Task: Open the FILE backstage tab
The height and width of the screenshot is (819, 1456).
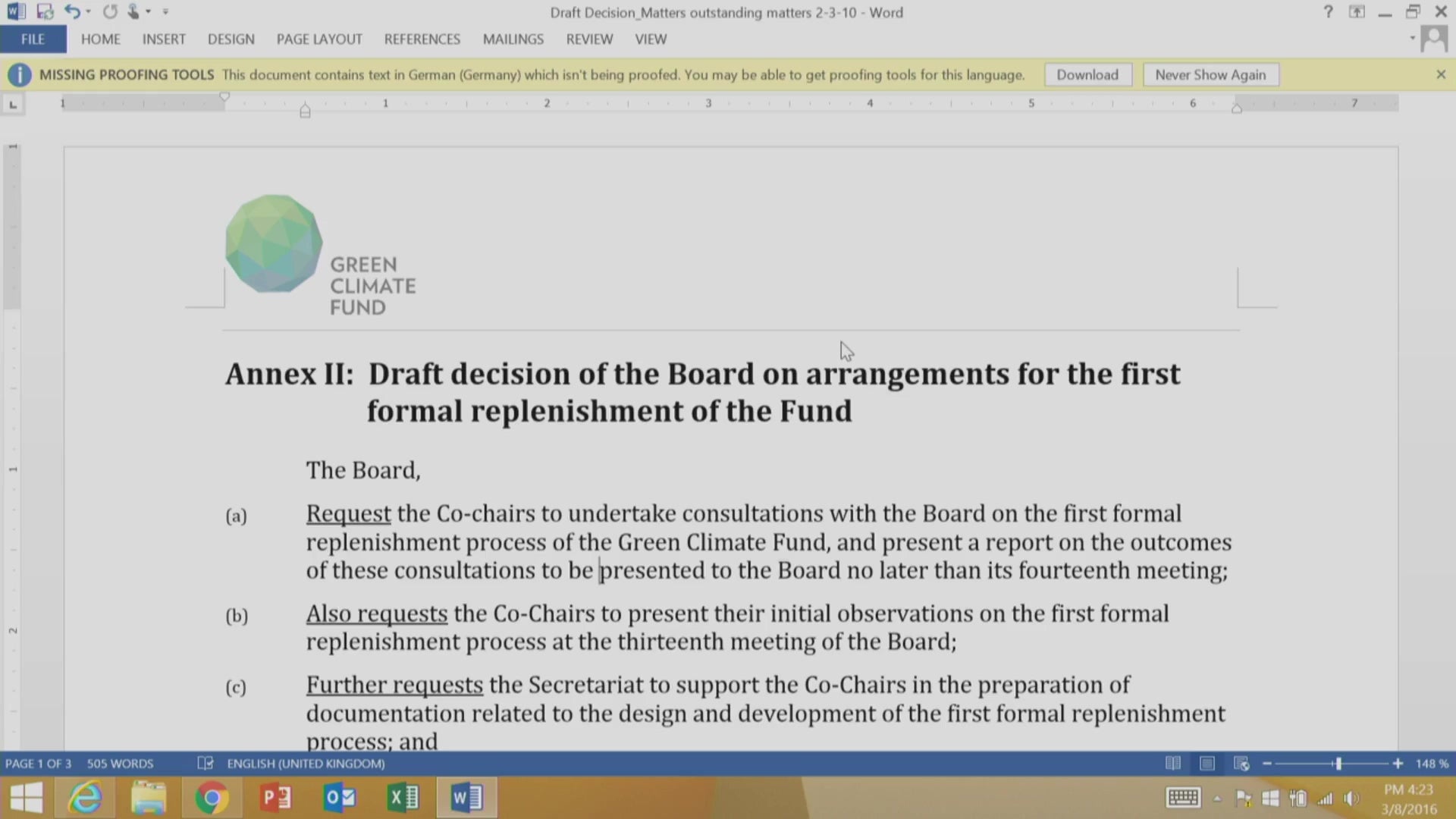Action: coord(33,39)
